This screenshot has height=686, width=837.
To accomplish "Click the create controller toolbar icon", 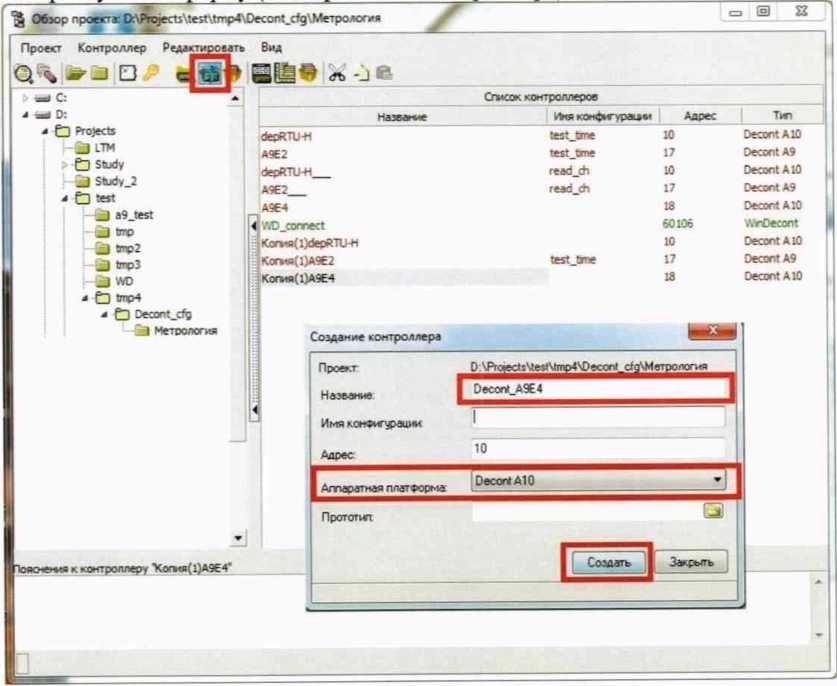I will click(210, 74).
